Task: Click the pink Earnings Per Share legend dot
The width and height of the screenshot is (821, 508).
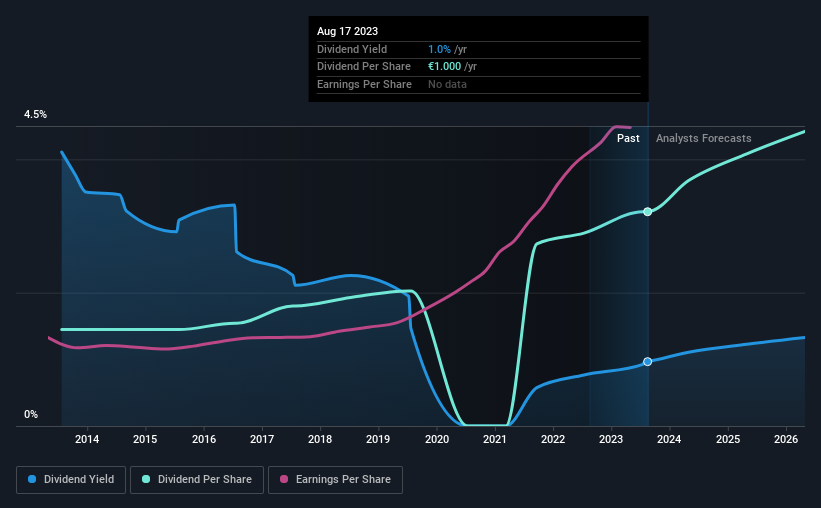Action: click(x=284, y=479)
